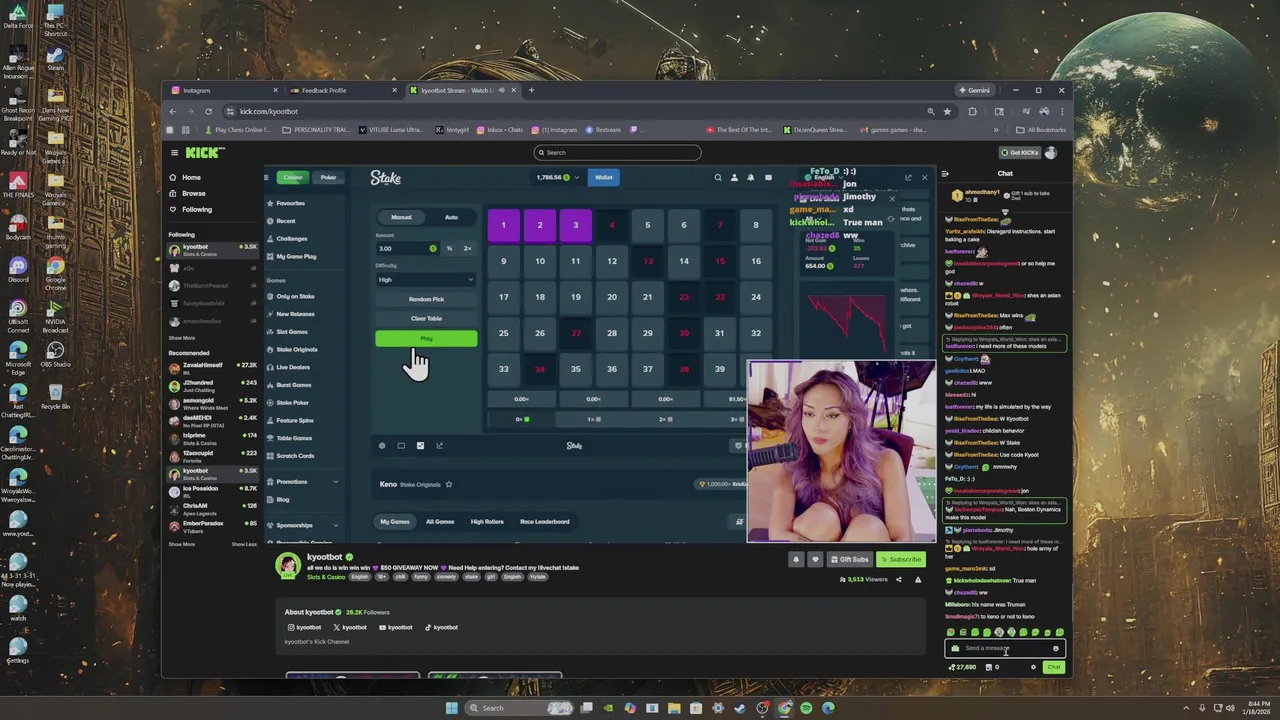The width and height of the screenshot is (1280, 720).
Task: Select Keno number 19 tile
Action: click(575, 297)
